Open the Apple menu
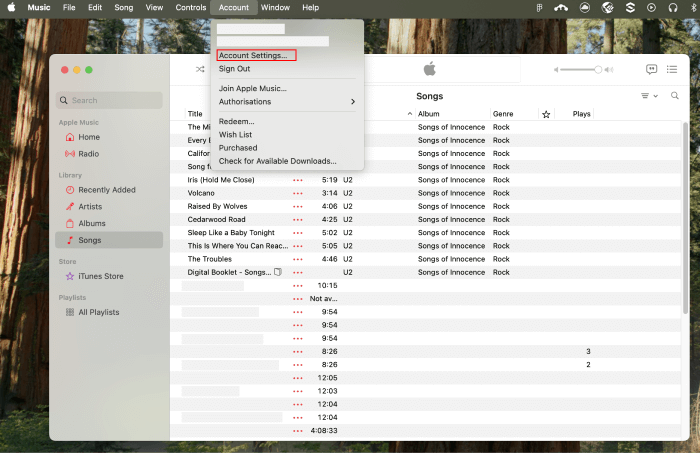700x453 pixels. (11, 7)
